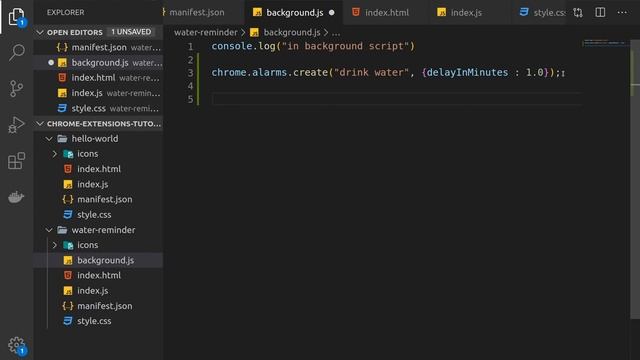Collapse the water-reminder folder
This screenshot has height=360, width=640.
click(49, 230)
